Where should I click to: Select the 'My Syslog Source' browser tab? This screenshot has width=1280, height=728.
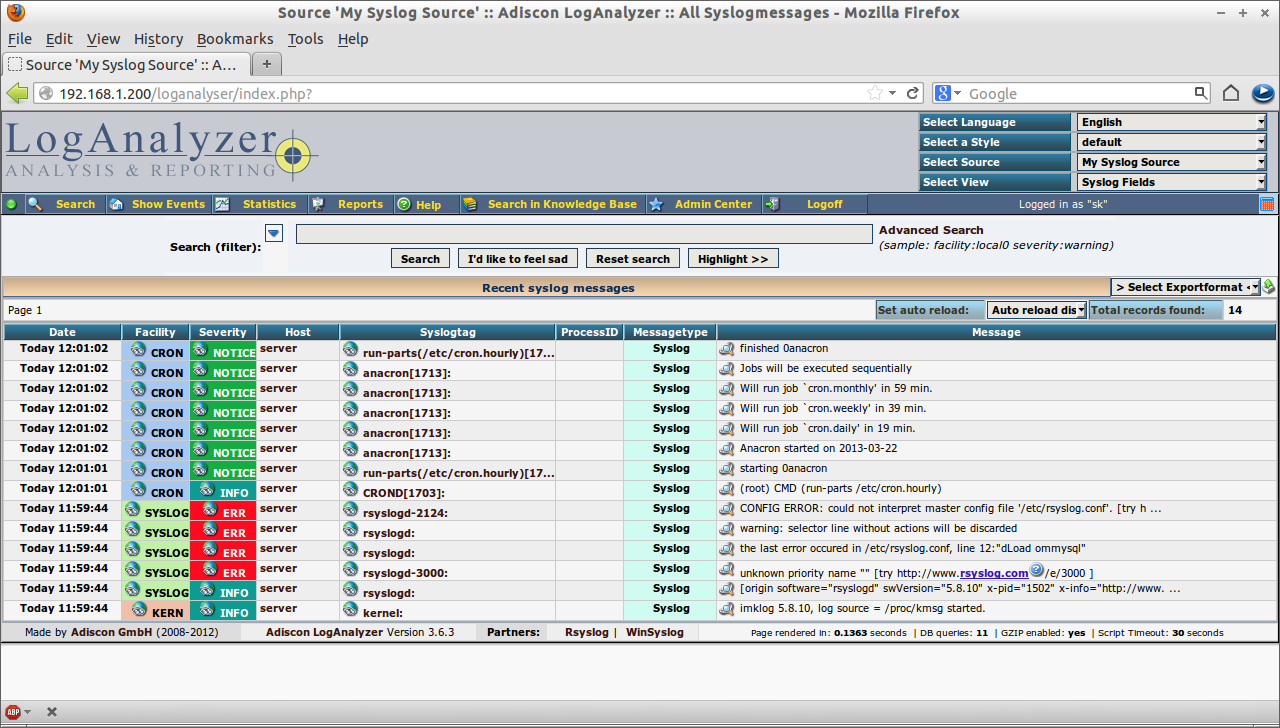[125, 65]
